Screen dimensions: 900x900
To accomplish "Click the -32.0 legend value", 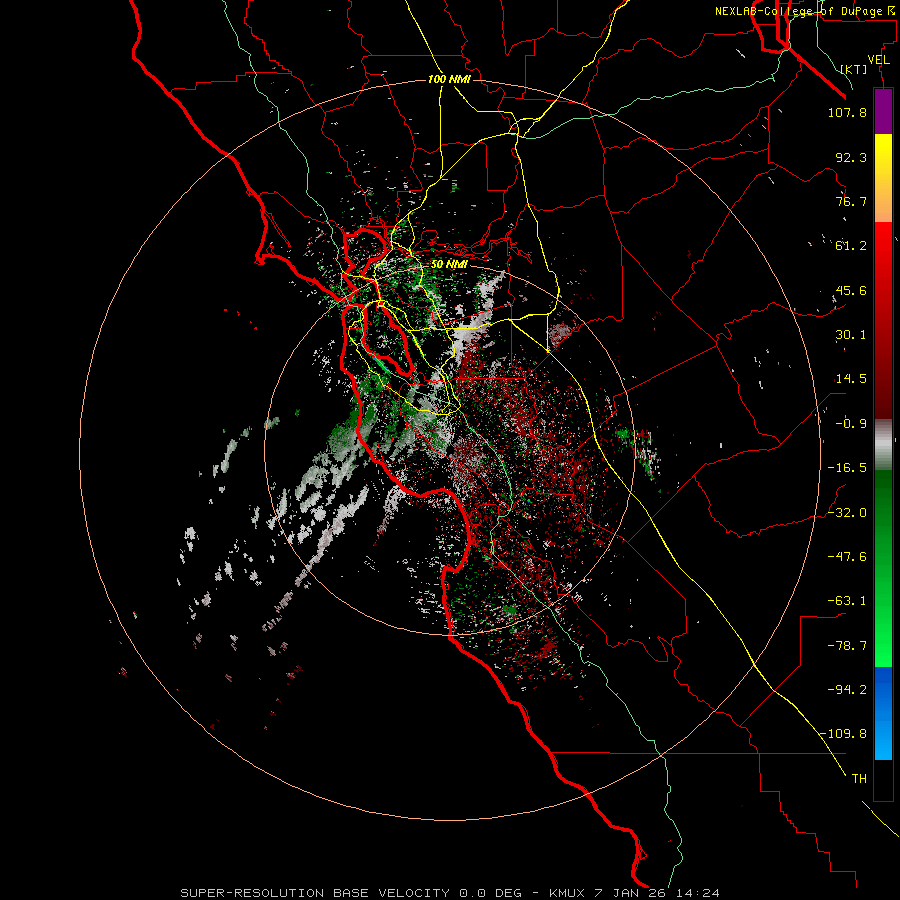I will pyautogui.click(x=847, y=513).
